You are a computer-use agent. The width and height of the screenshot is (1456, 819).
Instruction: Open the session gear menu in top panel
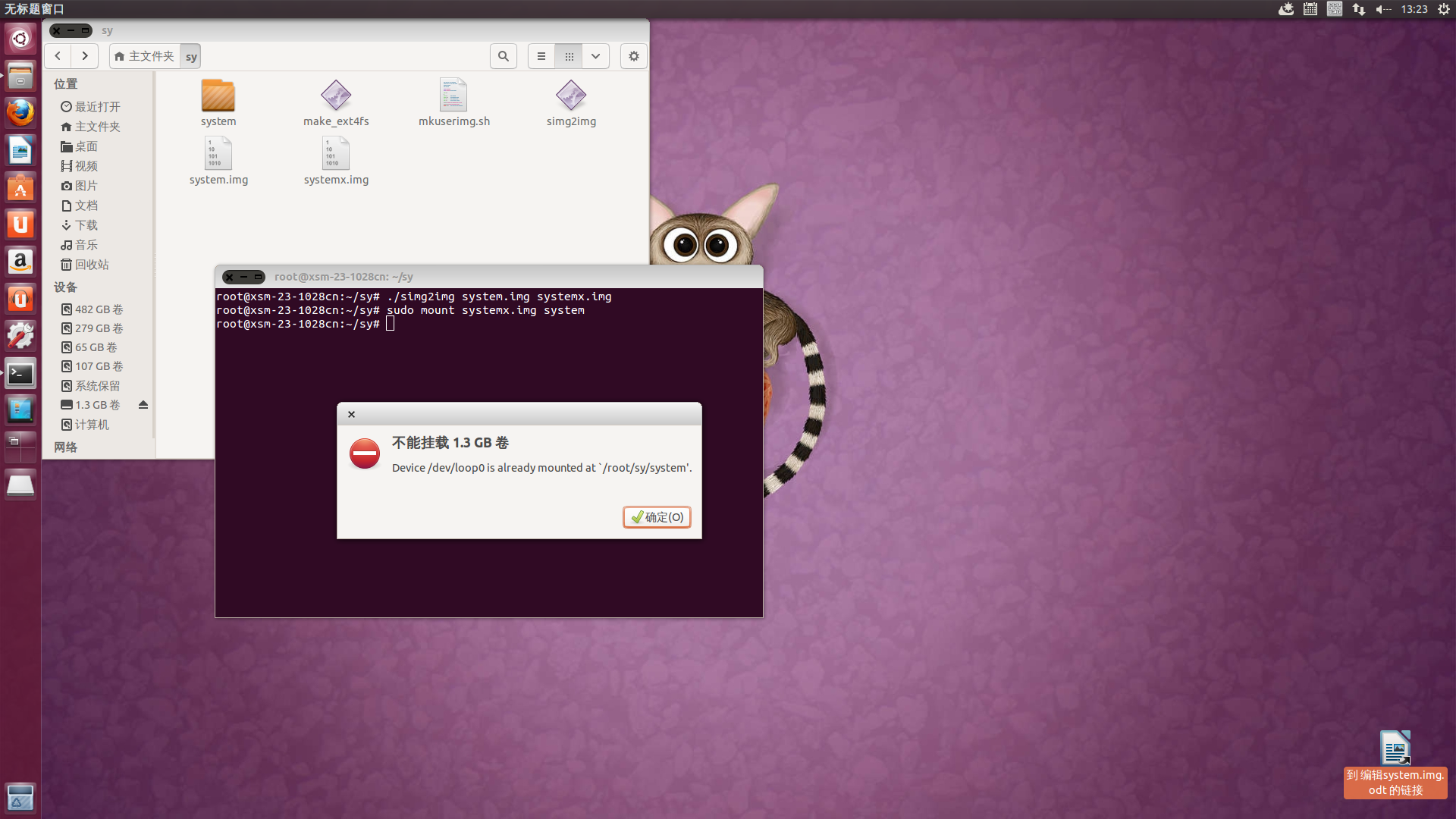[x=1444, y=9]
